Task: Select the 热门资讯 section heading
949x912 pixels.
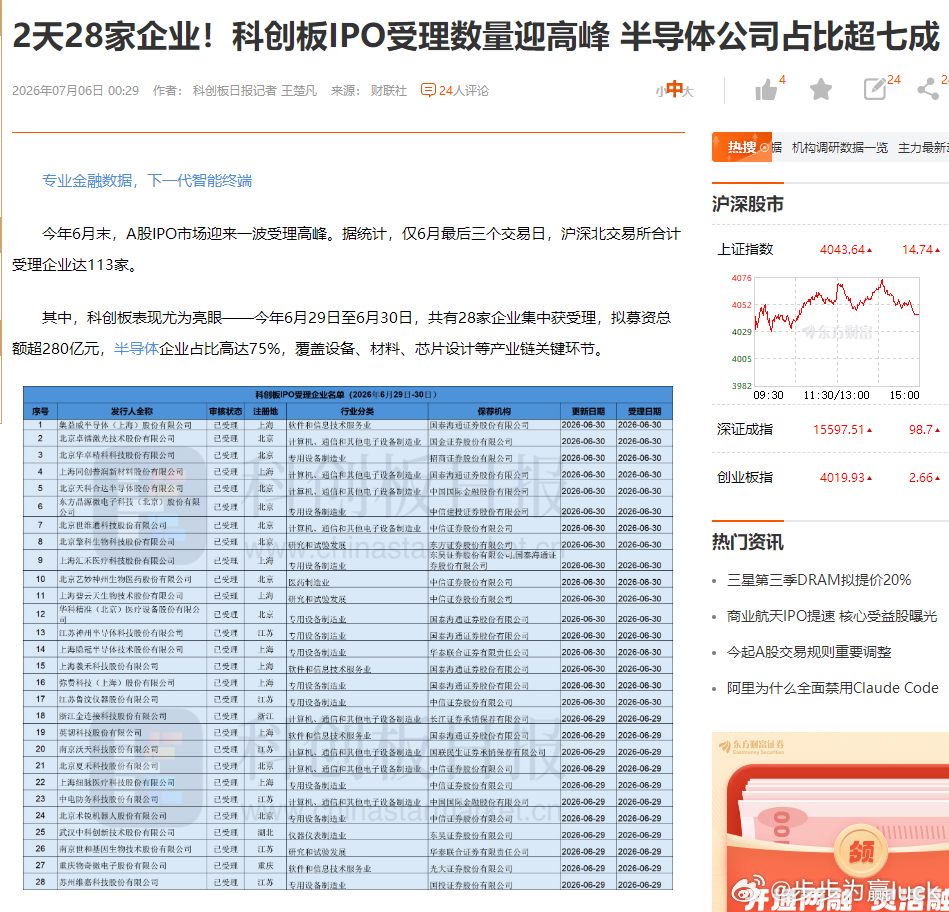Action: (x=747, y=542)
